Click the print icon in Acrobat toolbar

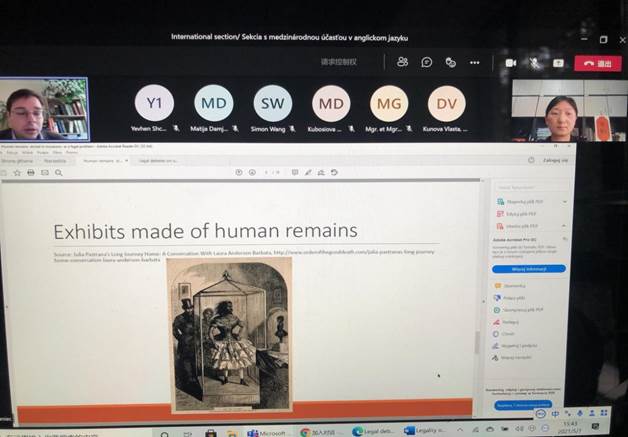click(31, 172)
